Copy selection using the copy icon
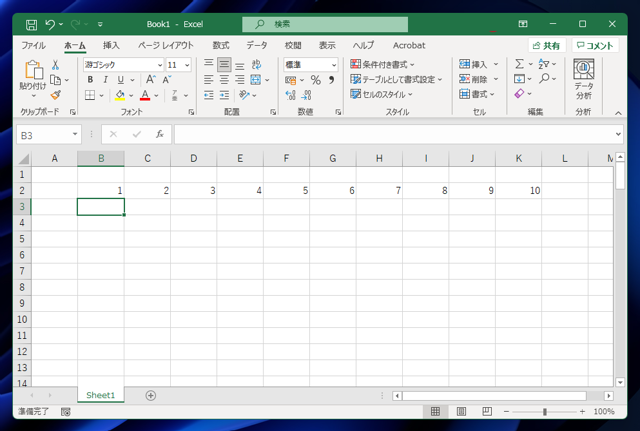The image size is (640, 431). point(56,80)
